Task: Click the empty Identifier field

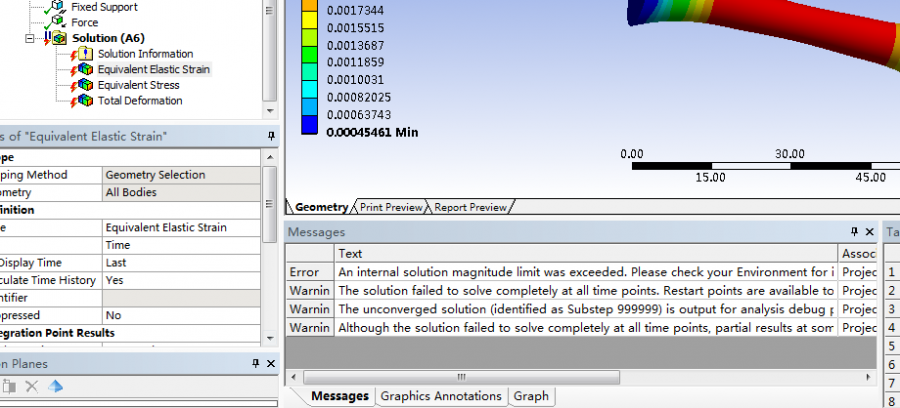Action: (181, 298)
